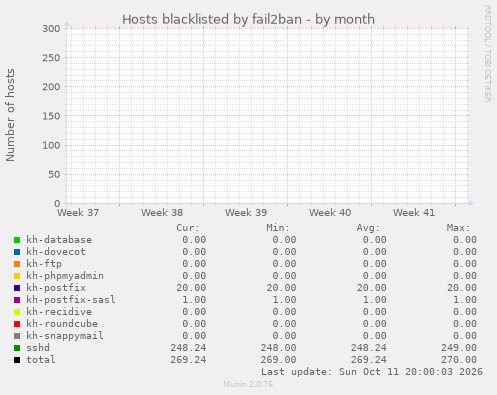Click the Min: column header
The width and height of the screenshot is (497, 395).
pyautogui.click(x=278, y=228)
